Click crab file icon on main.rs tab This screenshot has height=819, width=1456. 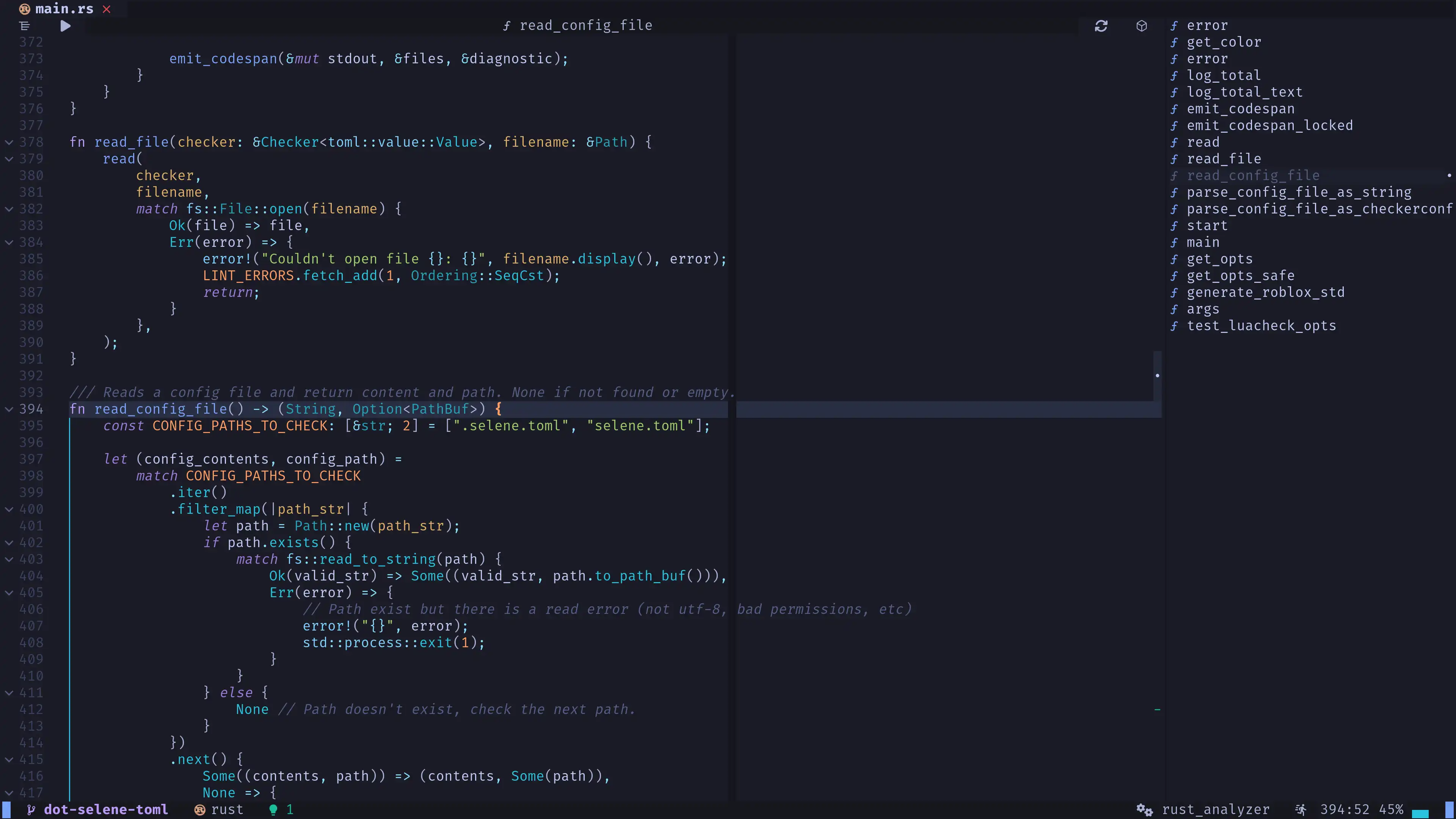(x=24, y=9)
